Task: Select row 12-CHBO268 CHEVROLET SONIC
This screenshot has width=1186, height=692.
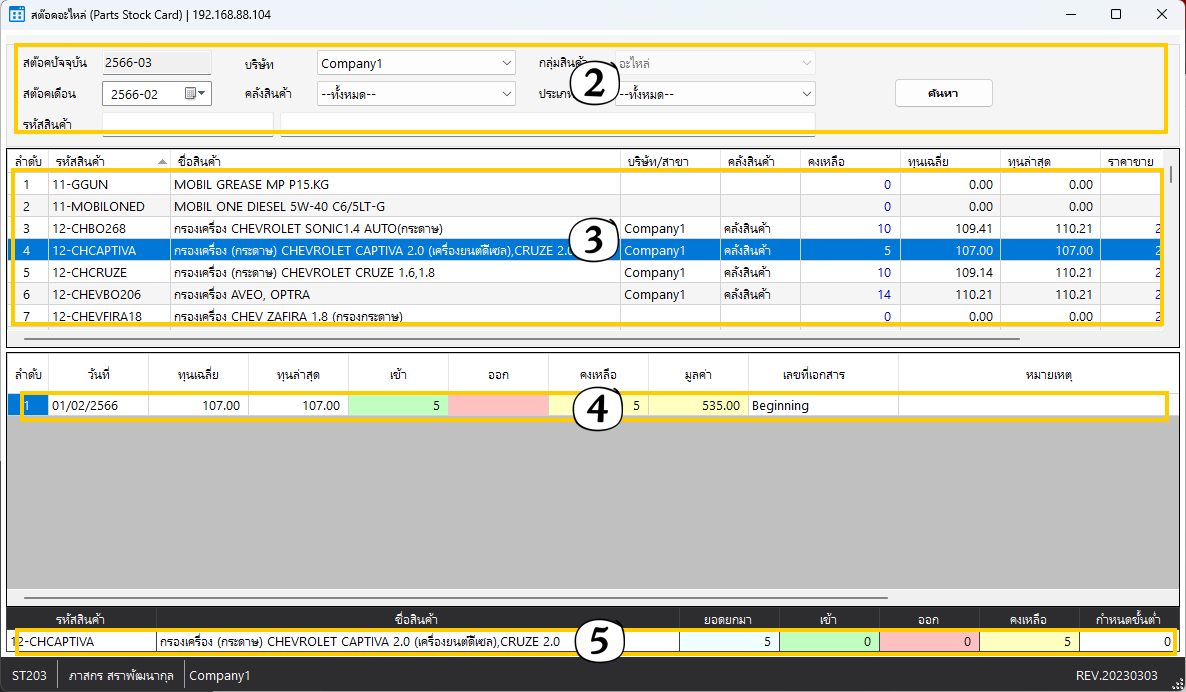Action: [x=394, y=229]
